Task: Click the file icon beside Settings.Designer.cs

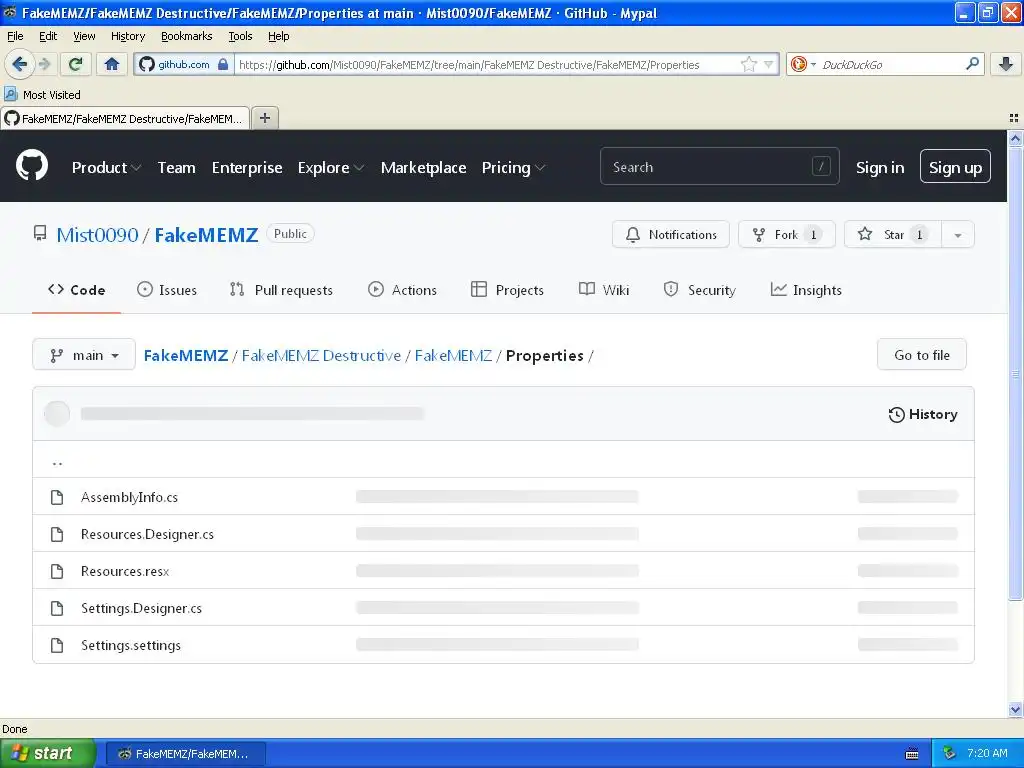Action: [57, 608]
